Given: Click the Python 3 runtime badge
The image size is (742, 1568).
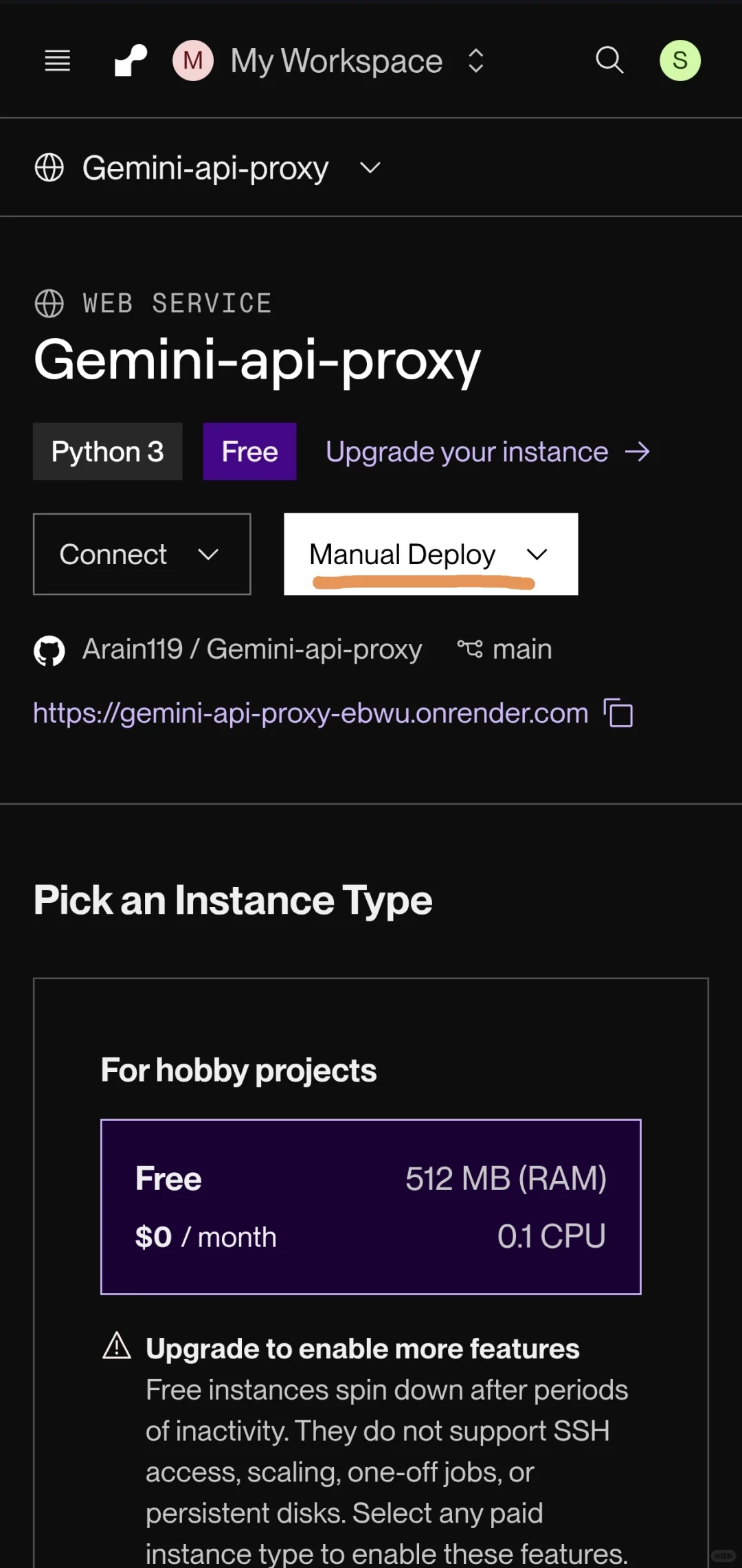Looking at the screenshot, I should (108, 452).
